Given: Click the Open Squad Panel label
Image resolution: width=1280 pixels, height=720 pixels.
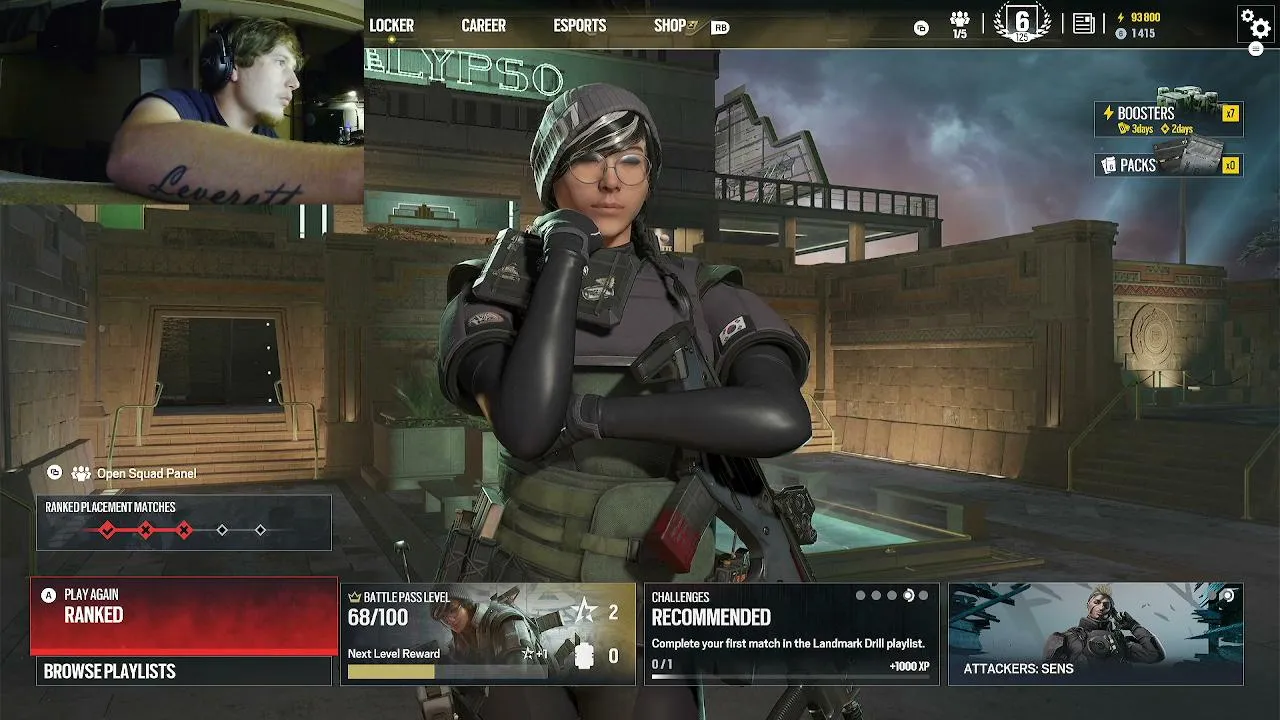Looking at the screenshot, I should coord(147,473).
